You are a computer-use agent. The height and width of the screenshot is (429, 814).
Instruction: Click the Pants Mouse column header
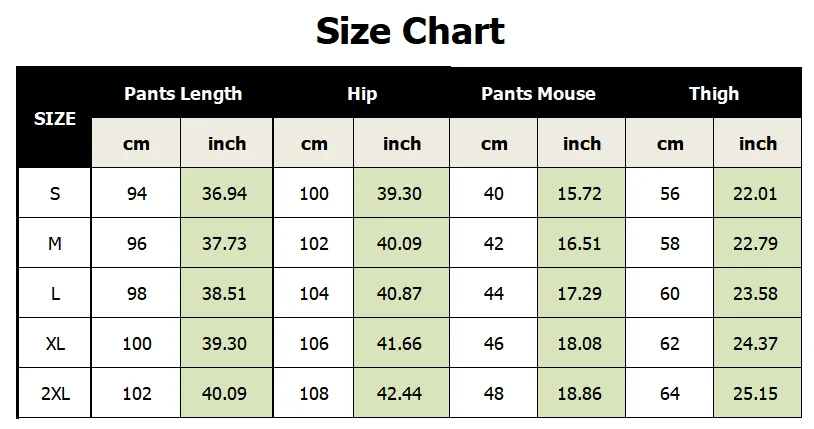(538, 93)
